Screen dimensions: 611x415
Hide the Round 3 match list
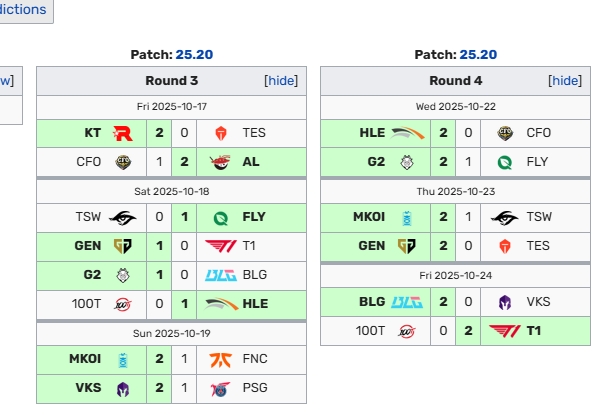(x=280, y=81)
